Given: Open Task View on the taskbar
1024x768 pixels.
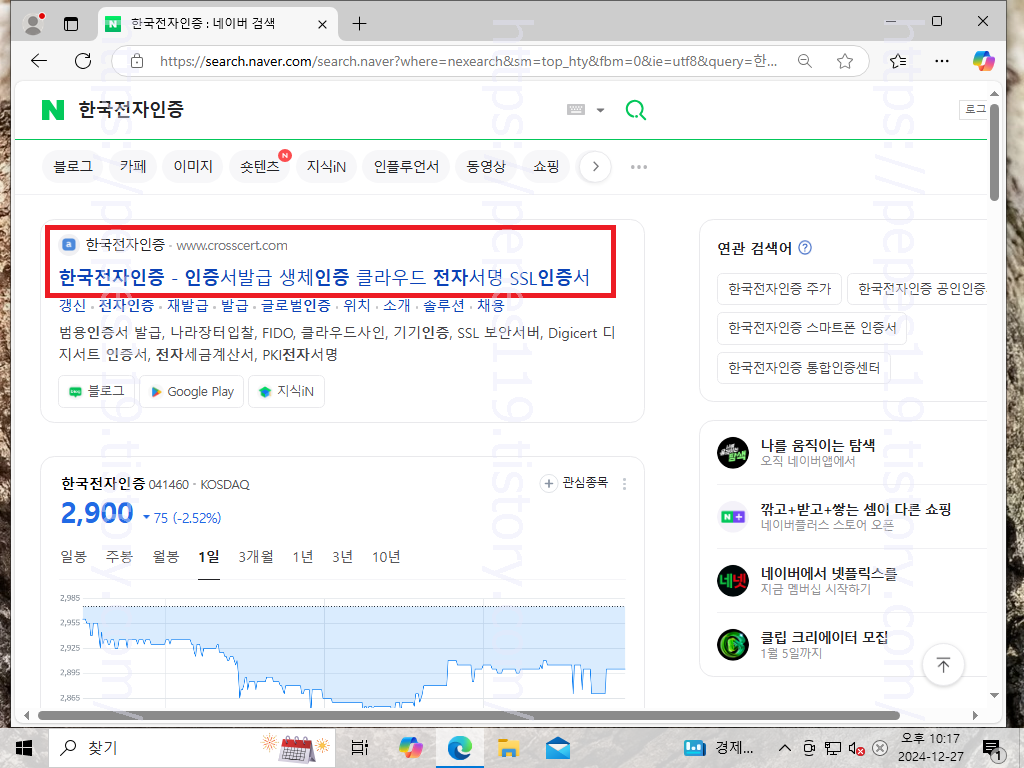Looking at the screenshot, I should coord(360,748).
